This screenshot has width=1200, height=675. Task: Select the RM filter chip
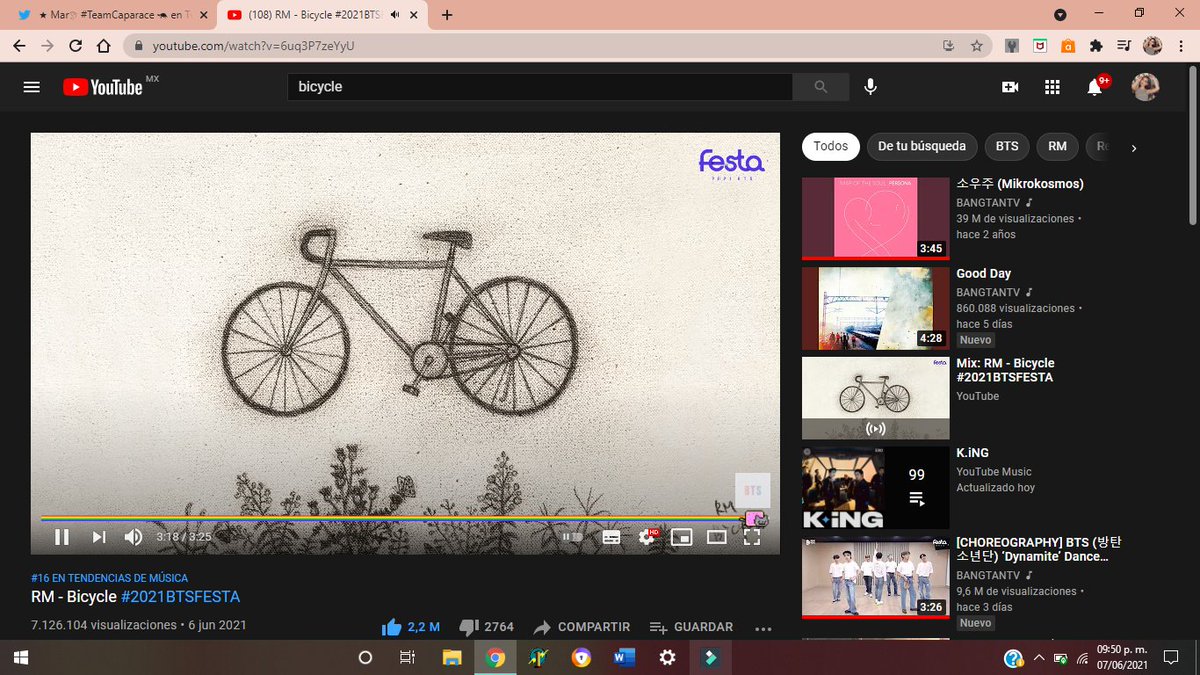1057,146
